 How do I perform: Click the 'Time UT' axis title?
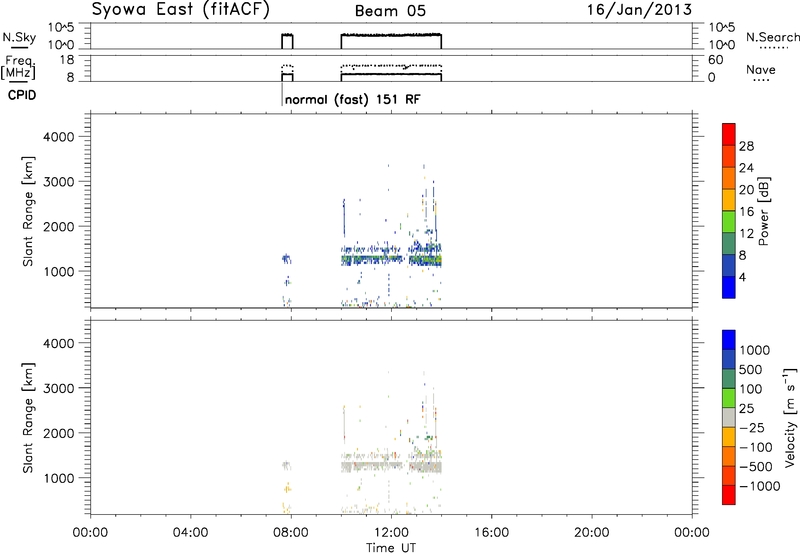391,548
